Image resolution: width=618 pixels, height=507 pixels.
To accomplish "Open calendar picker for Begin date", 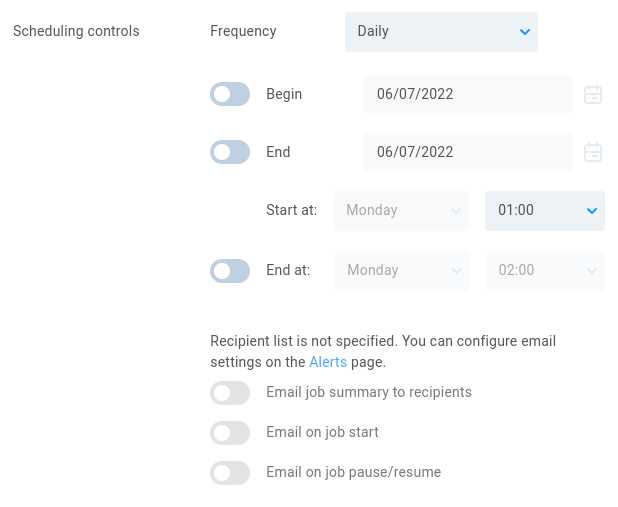I will coord(593,94).
